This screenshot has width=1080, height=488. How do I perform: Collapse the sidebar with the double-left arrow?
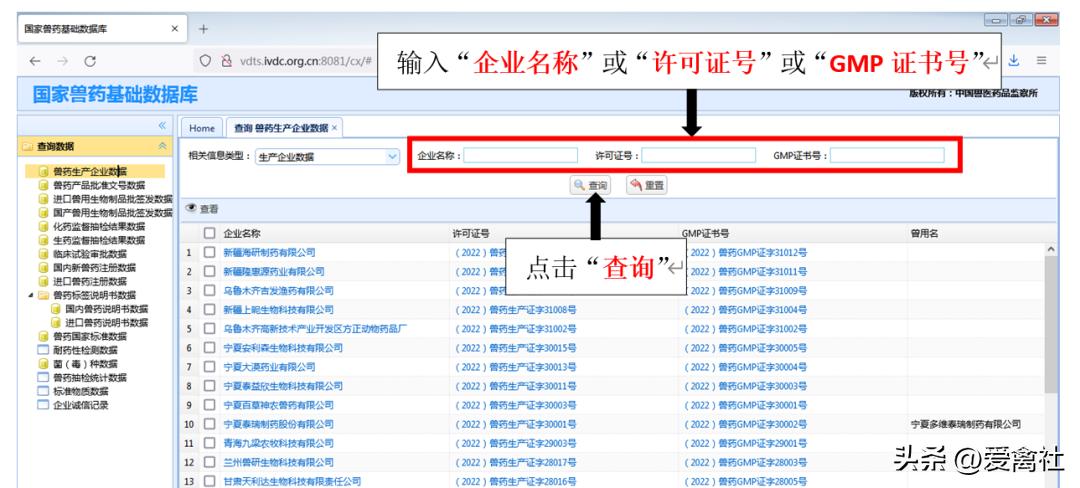click(x=162, y=125)
